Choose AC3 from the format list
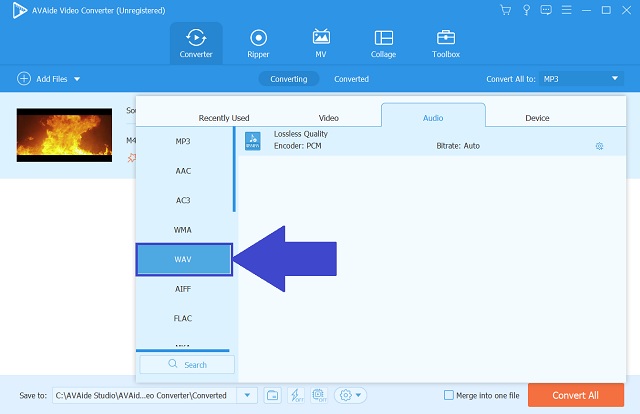Image resolution: width=640 pixels, height=414 pixels. coord(183,200)
